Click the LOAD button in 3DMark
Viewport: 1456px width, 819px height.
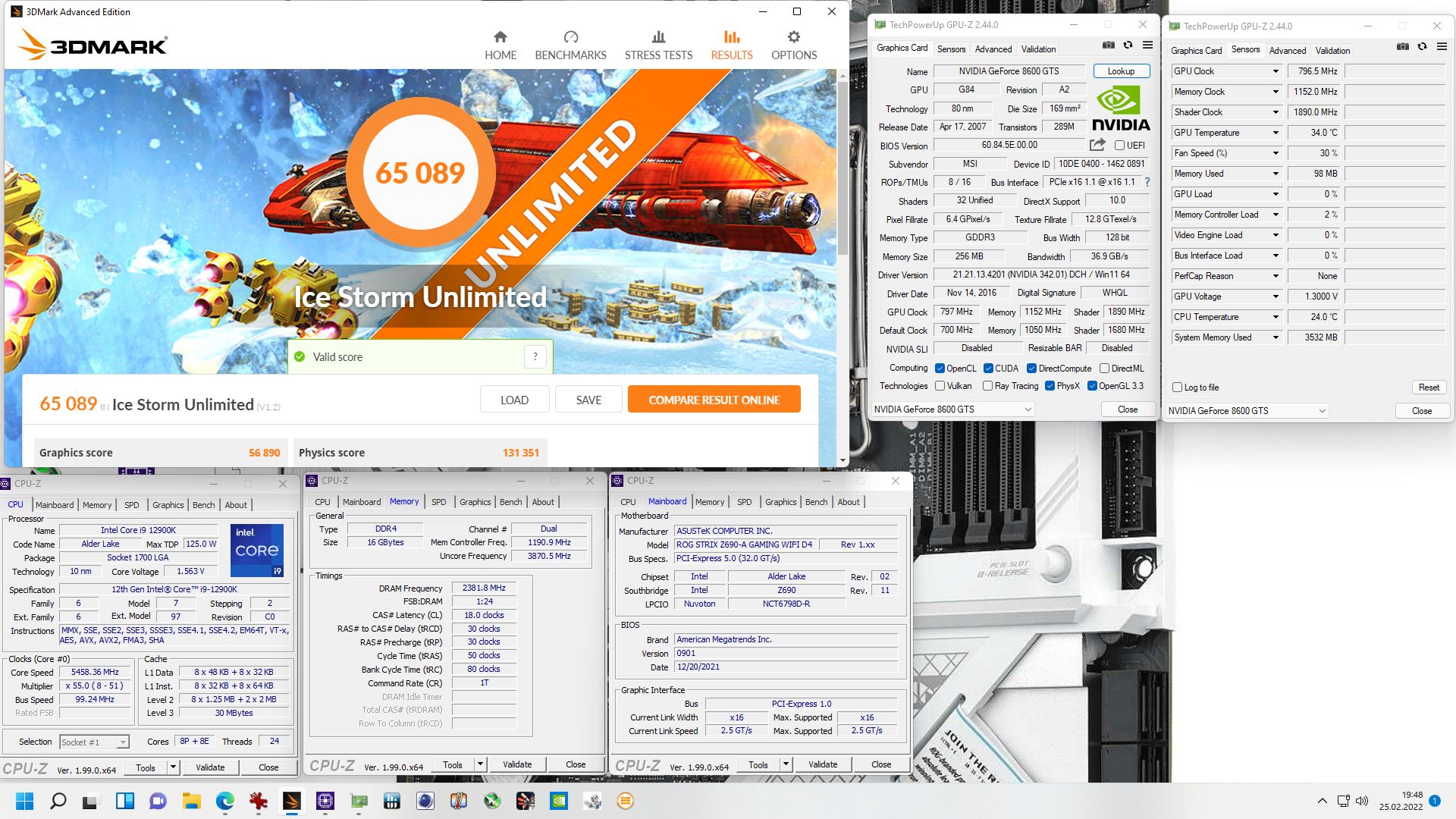point(514,400)
